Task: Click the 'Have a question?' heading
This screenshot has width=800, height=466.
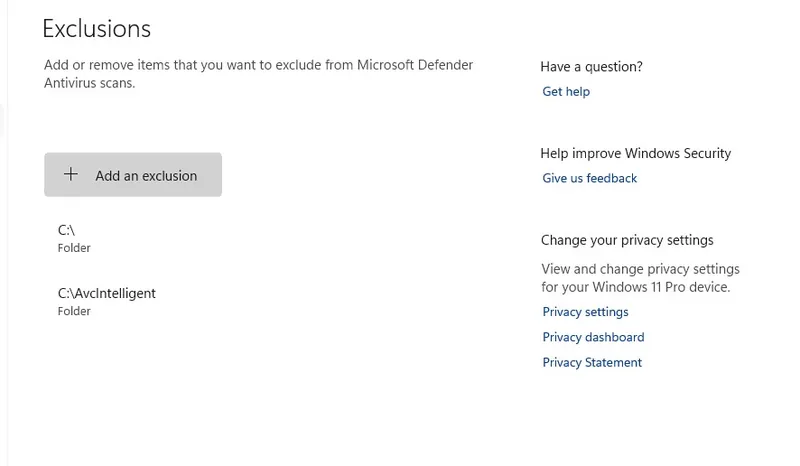Action: pos(591,67)
